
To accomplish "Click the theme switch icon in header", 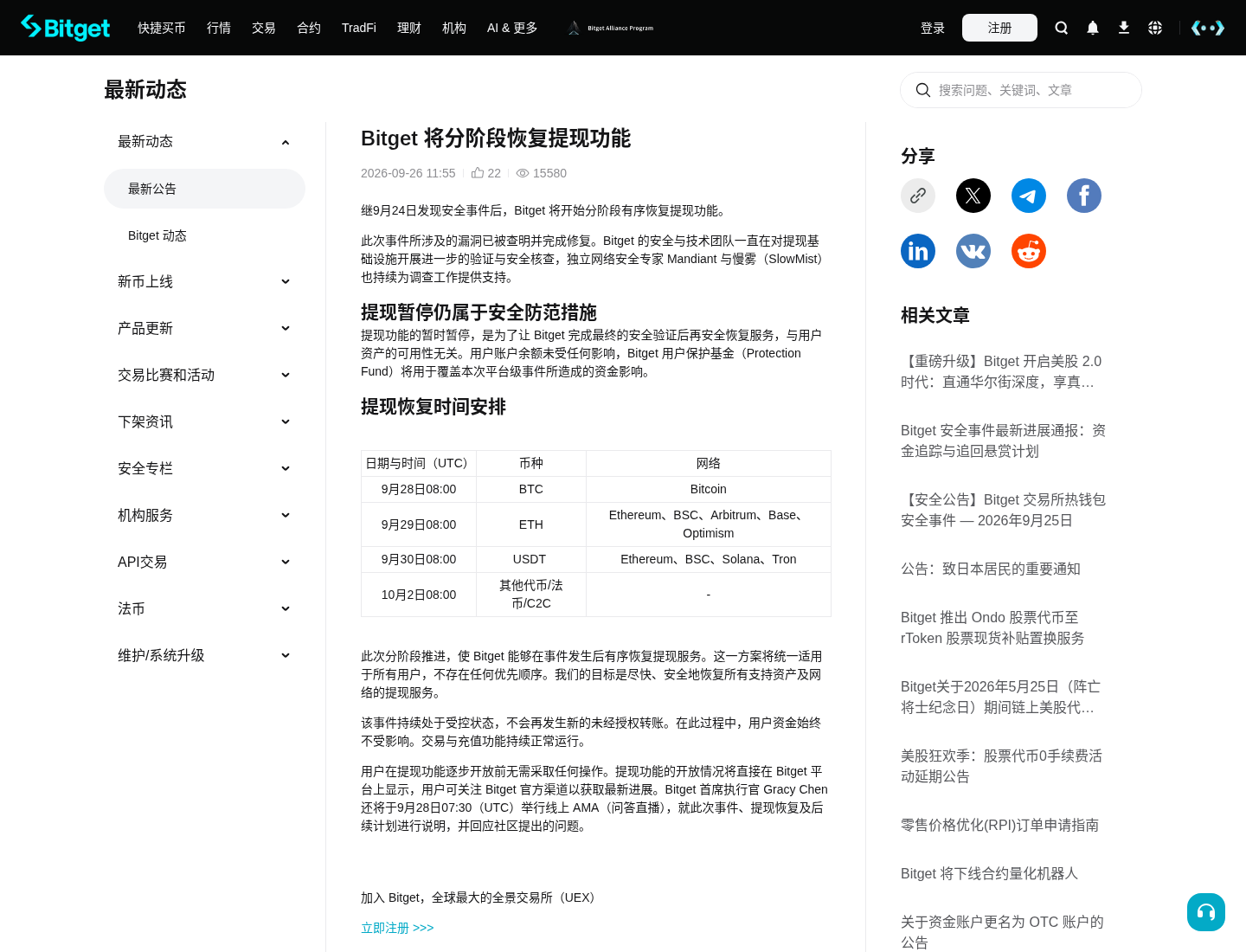I will (1208, 28).
